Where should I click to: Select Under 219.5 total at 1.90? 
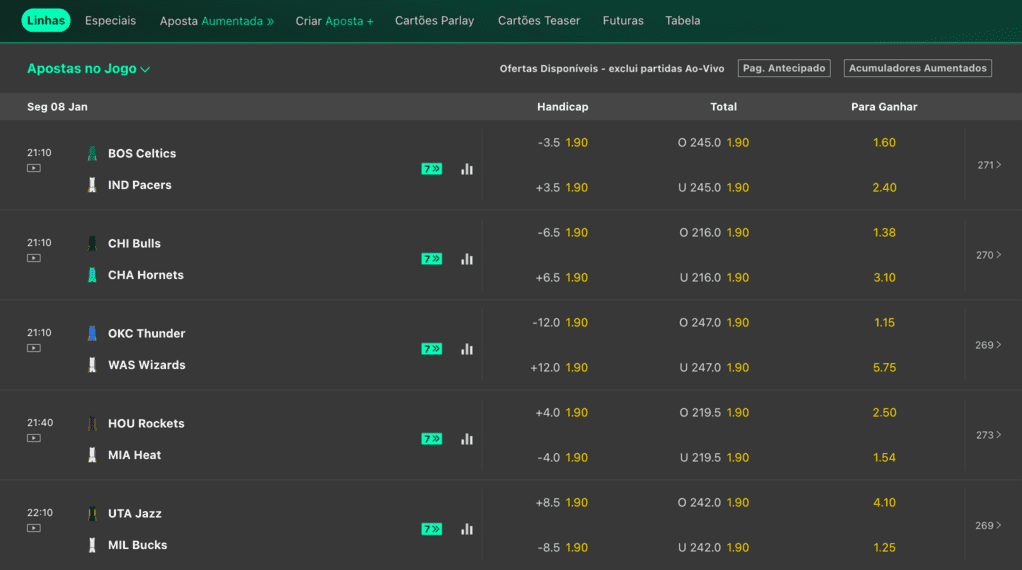click(713, 457)
